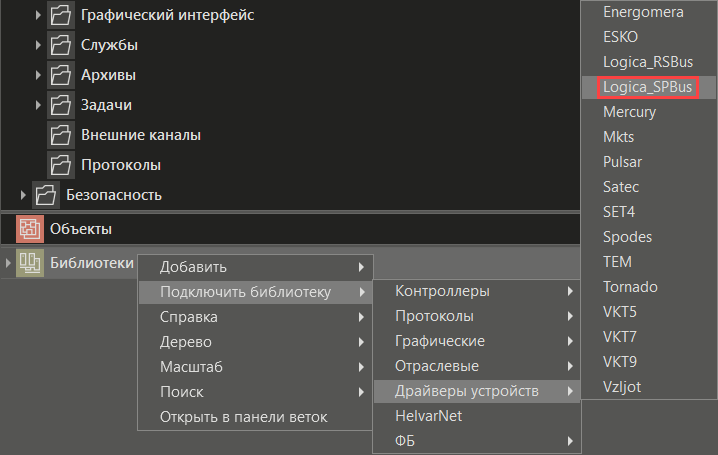
Task: Choose the VKT7 driver
Action: pyautogui.click(x=649, y=337)
